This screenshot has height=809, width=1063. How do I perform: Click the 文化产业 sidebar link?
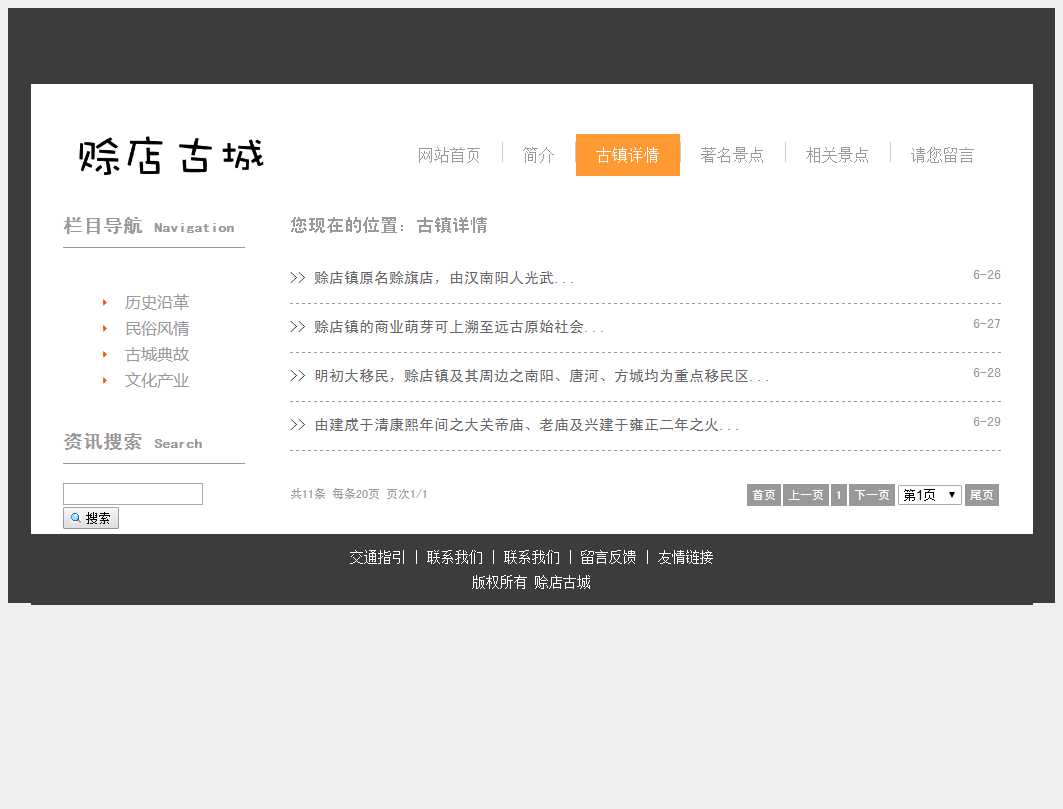point(156,380)
